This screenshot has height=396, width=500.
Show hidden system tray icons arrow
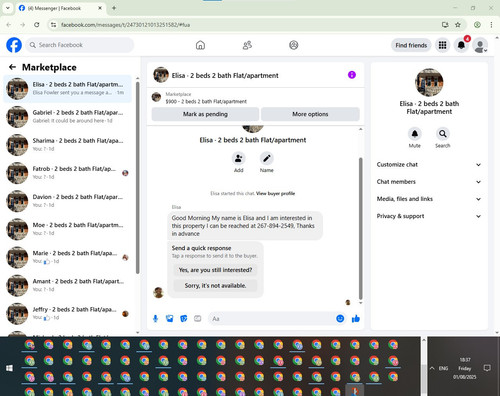point(432,368)
